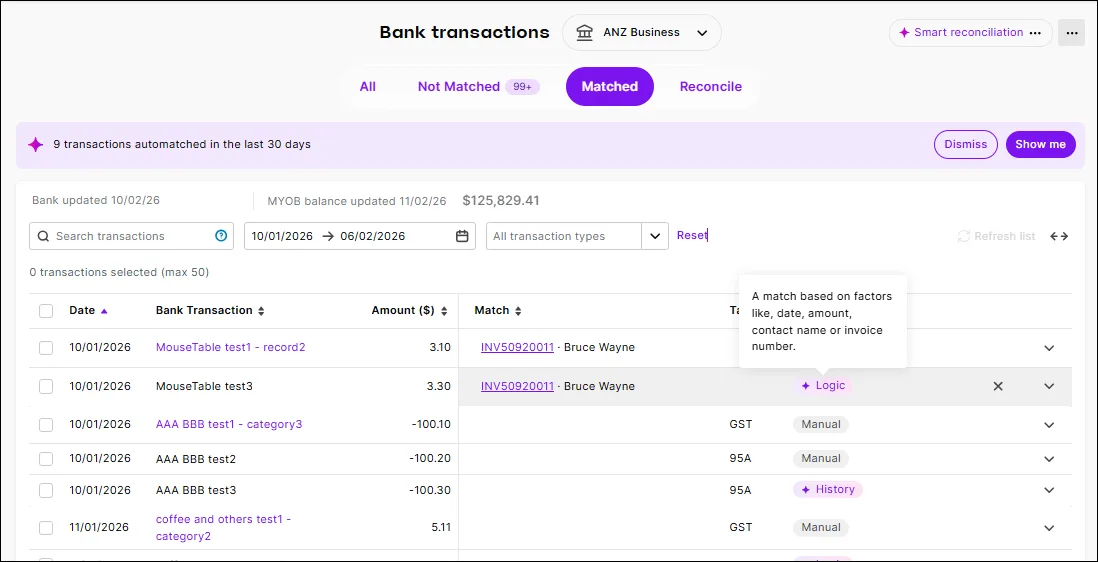Expand the AAA BBB test1 - category3 row
The width and height of the screenshot is (1098, 562).
pyautogui.click(x=1049, y=425)
